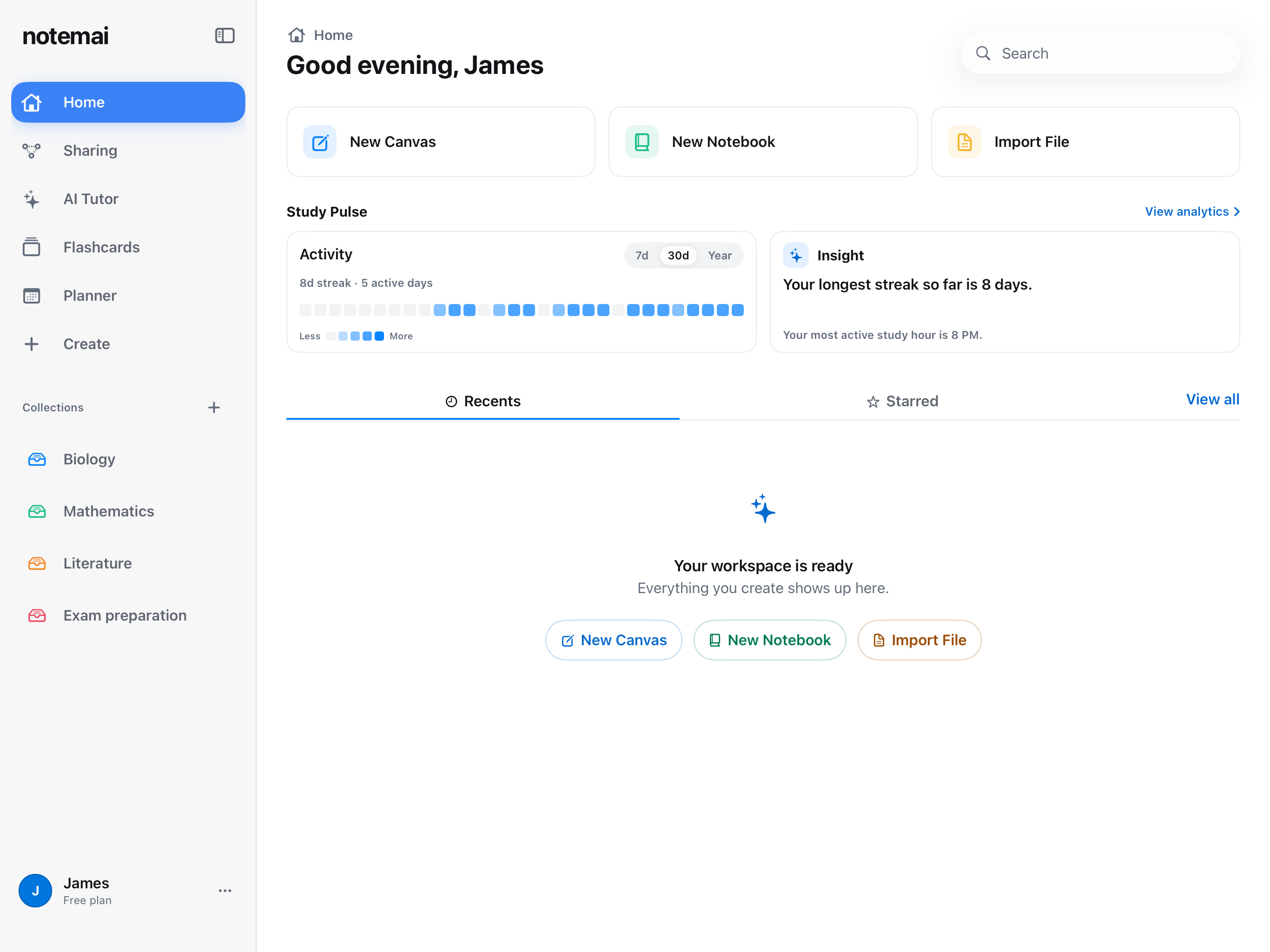This screenshot has width=1270, height=952.
Task: Click the Biology collection tray icon
Action: coord(37,459)
